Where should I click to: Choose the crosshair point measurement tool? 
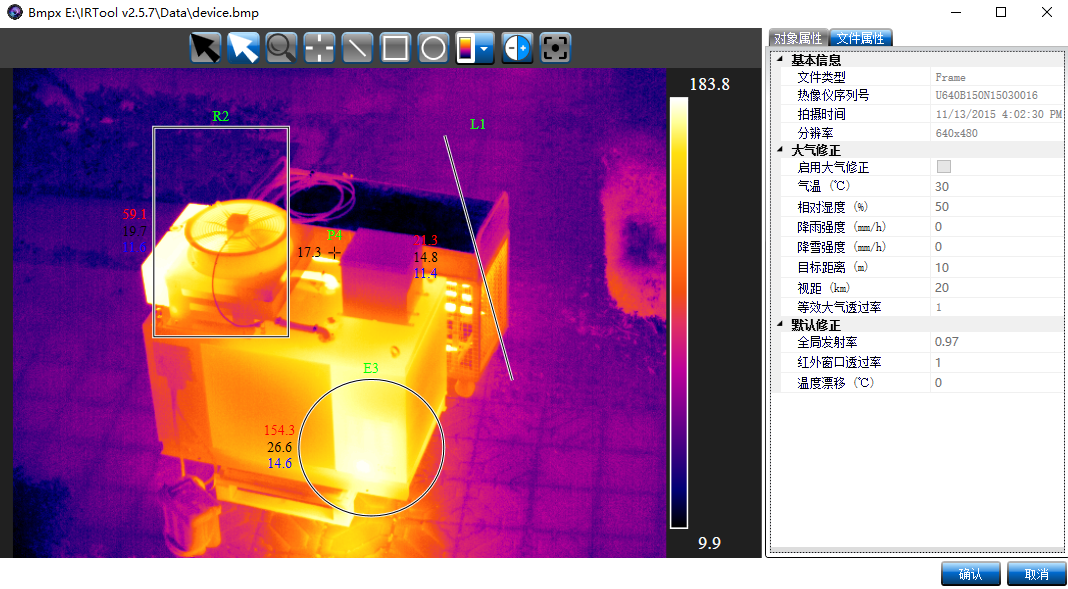319,48
